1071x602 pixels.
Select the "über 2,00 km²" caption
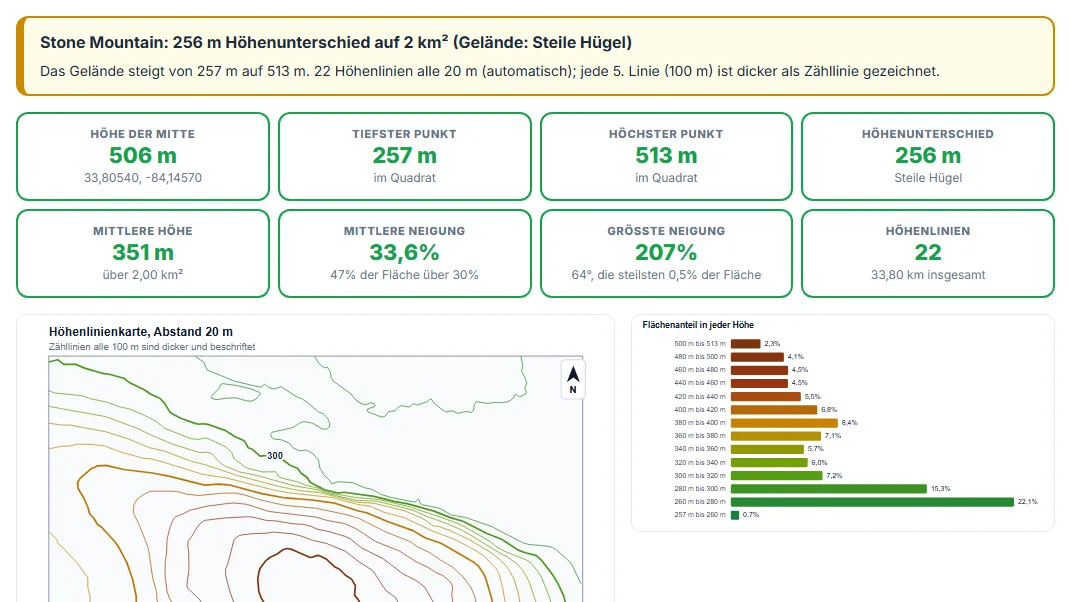coord(143,275)
